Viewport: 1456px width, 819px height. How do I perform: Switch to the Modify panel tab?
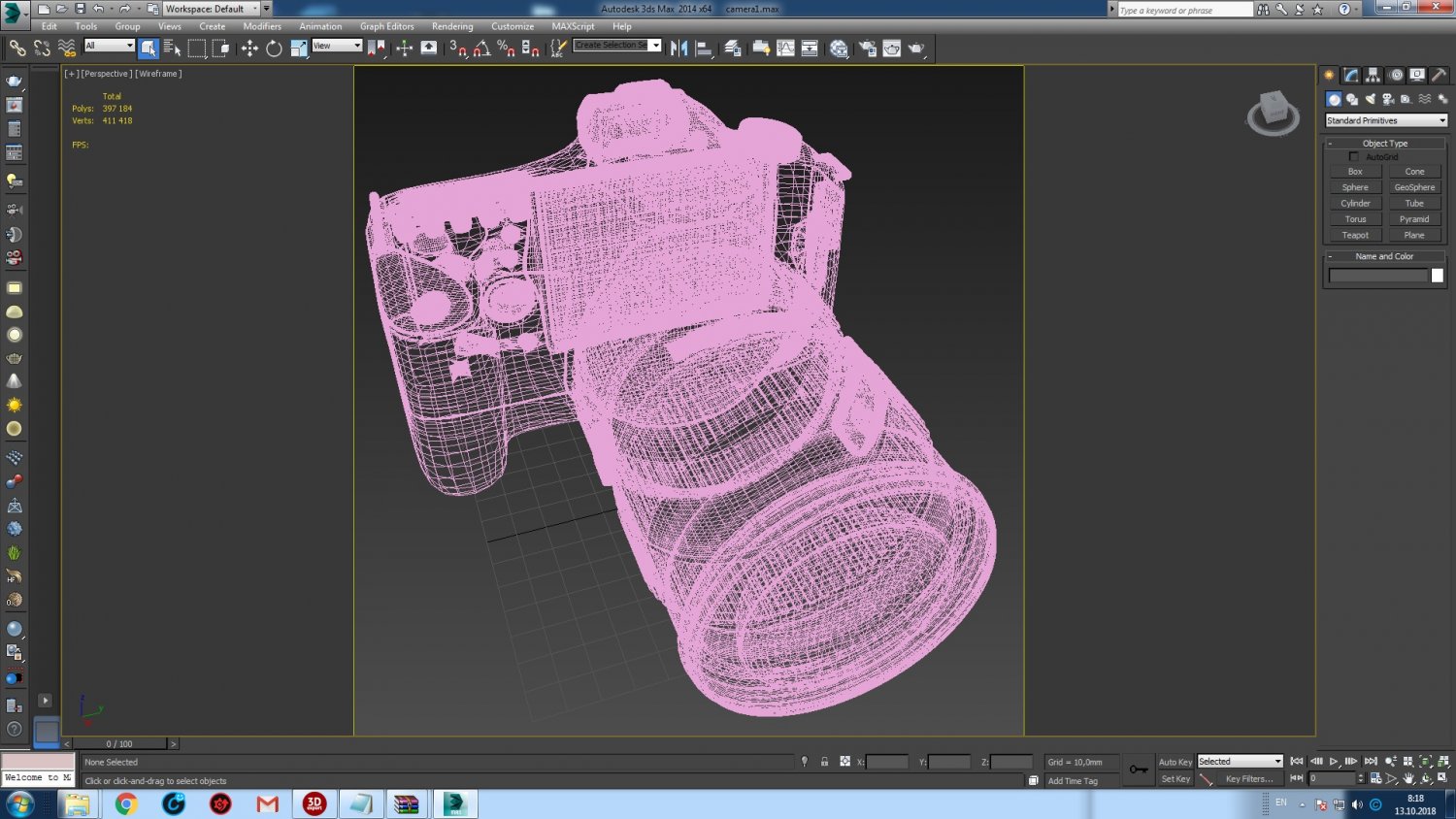click(1350, 75)
